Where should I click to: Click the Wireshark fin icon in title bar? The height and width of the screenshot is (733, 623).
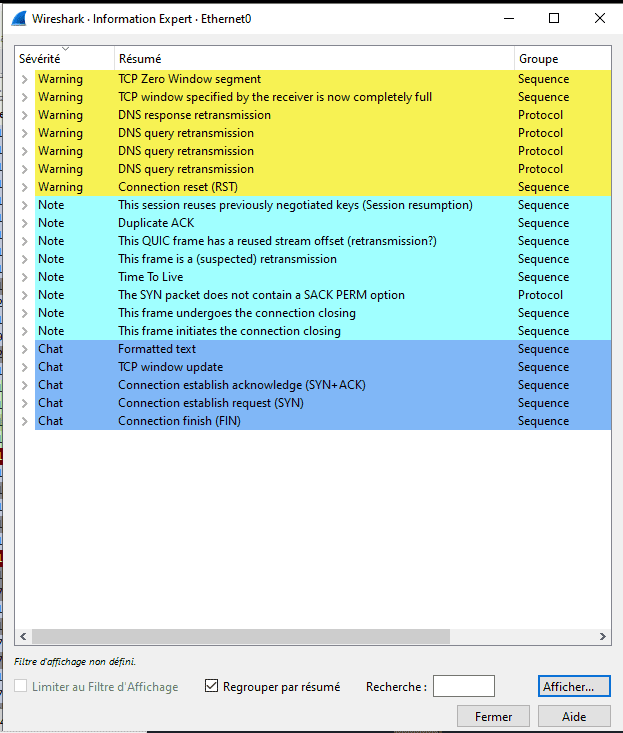(x=19, y=19)
